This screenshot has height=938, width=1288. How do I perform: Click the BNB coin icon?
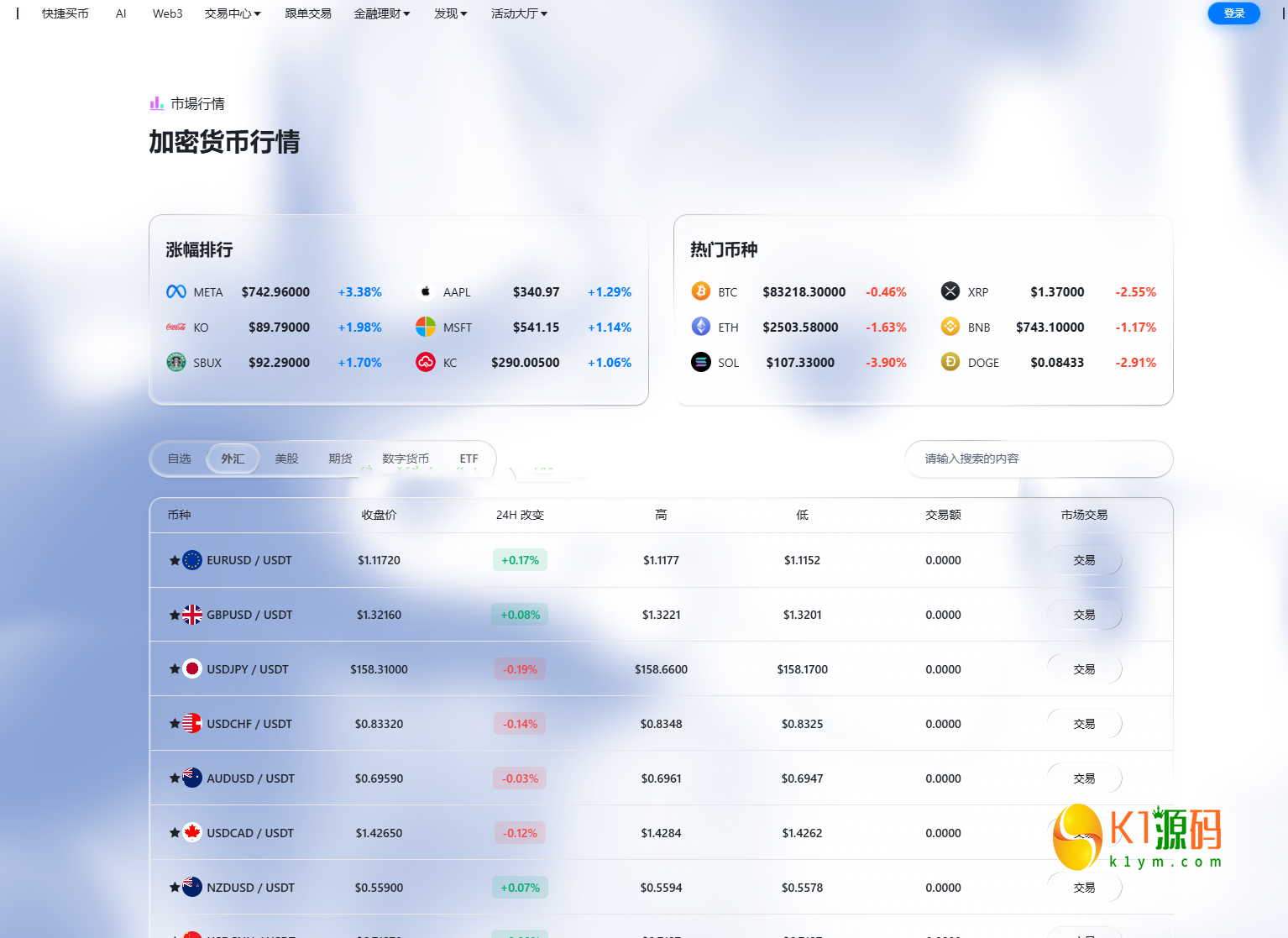(950, 327)
